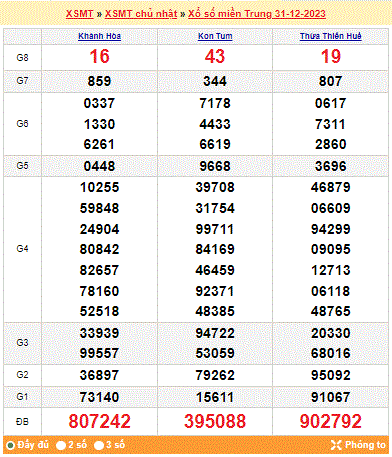Click the G6 number 6261
This screenshot has width=392, height=457.
tap(99, 144)
